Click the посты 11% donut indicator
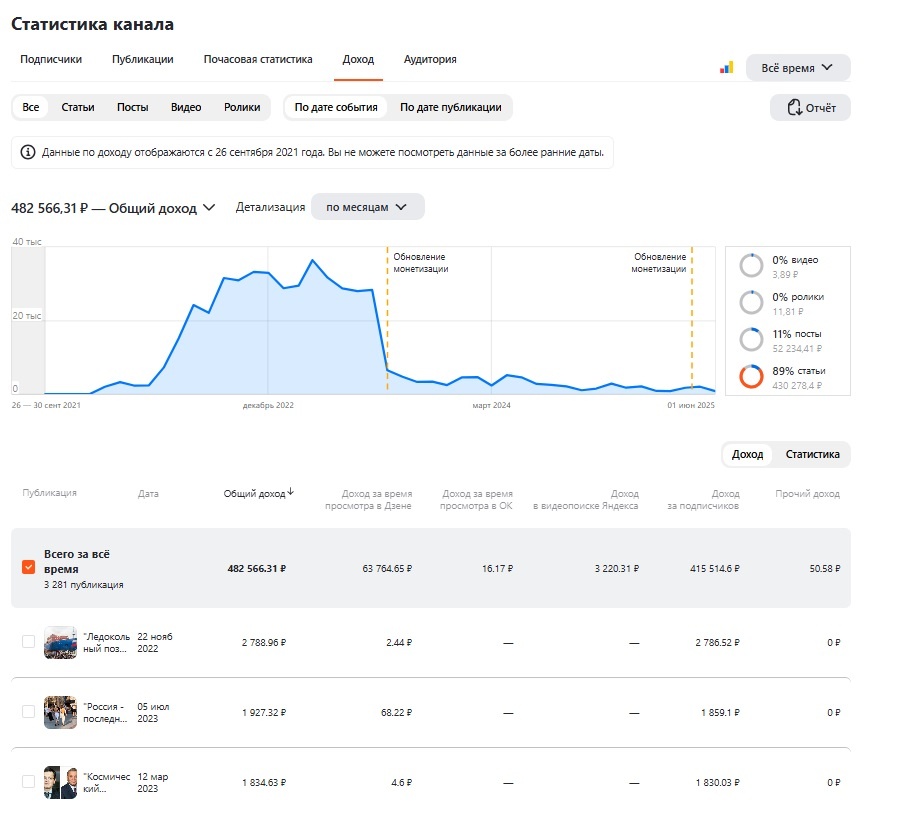918x840 pixels. click(x=751, y=340)
